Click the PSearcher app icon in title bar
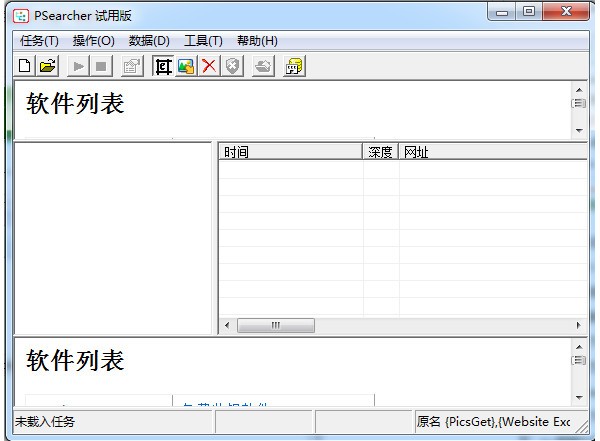600x441 pixels. (x=21, y=16)
